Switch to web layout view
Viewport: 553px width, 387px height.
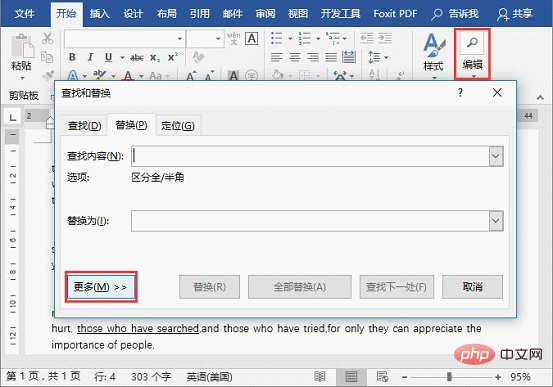click(x=382, y=377)
